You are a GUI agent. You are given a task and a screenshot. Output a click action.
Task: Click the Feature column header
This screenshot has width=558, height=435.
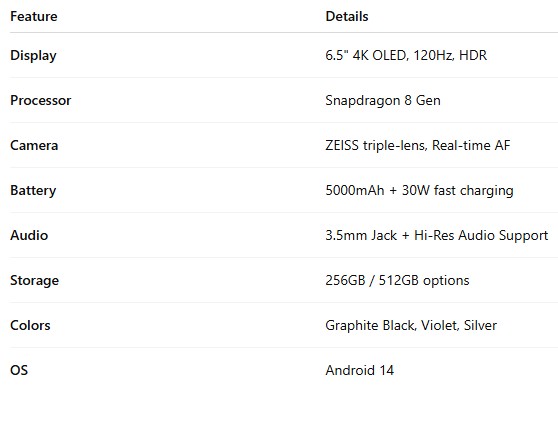click(34, 16)
